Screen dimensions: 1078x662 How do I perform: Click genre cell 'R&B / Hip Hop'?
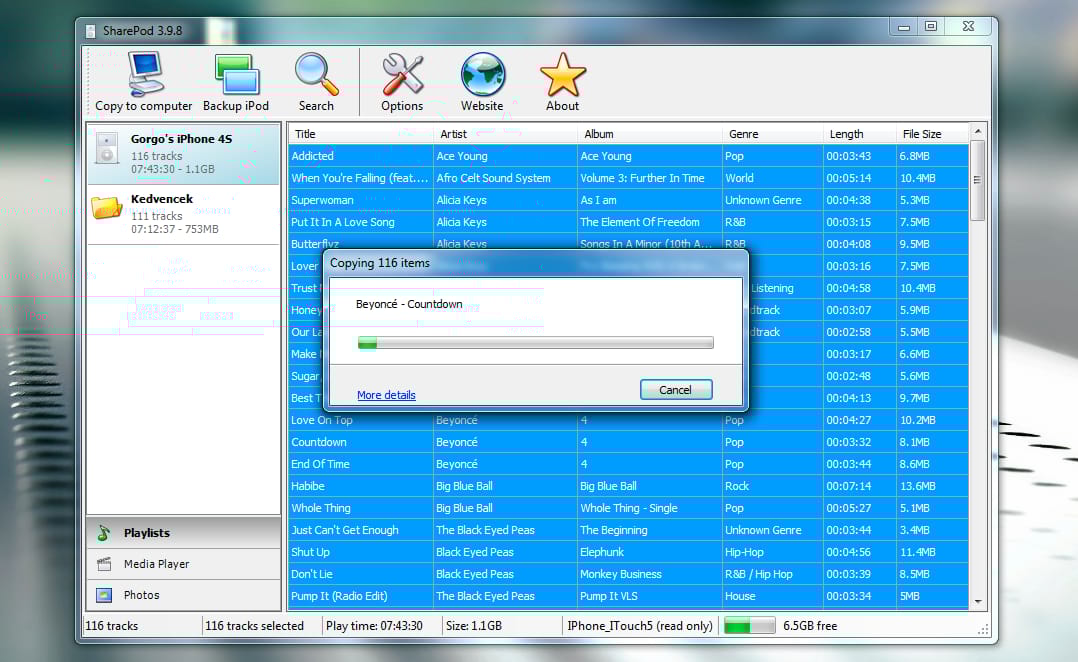point(759,574)
